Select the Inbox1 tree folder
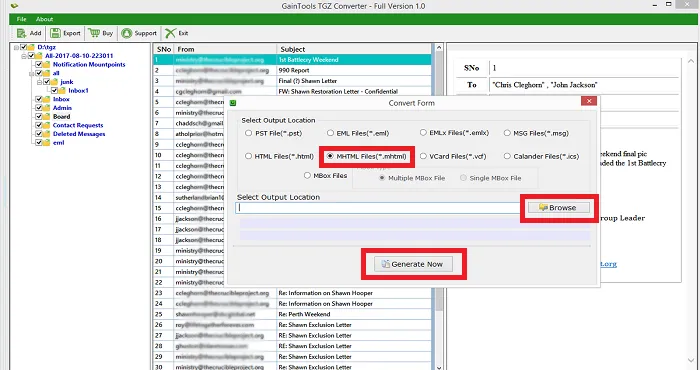 [x=79, y=91]
